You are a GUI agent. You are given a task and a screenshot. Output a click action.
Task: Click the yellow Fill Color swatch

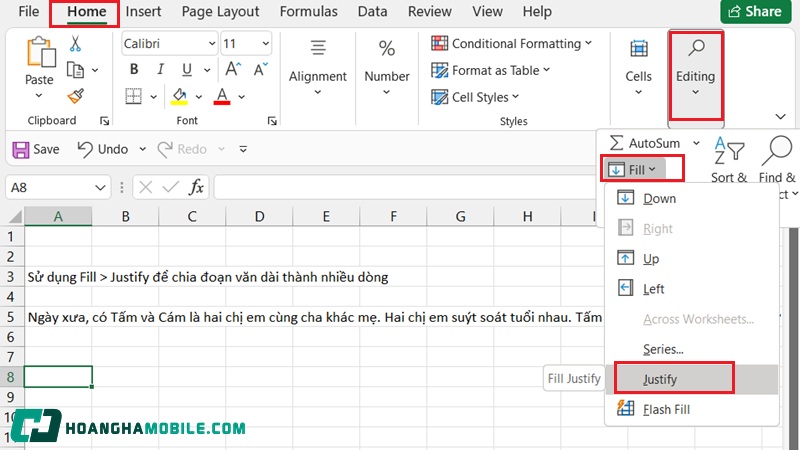179,97
